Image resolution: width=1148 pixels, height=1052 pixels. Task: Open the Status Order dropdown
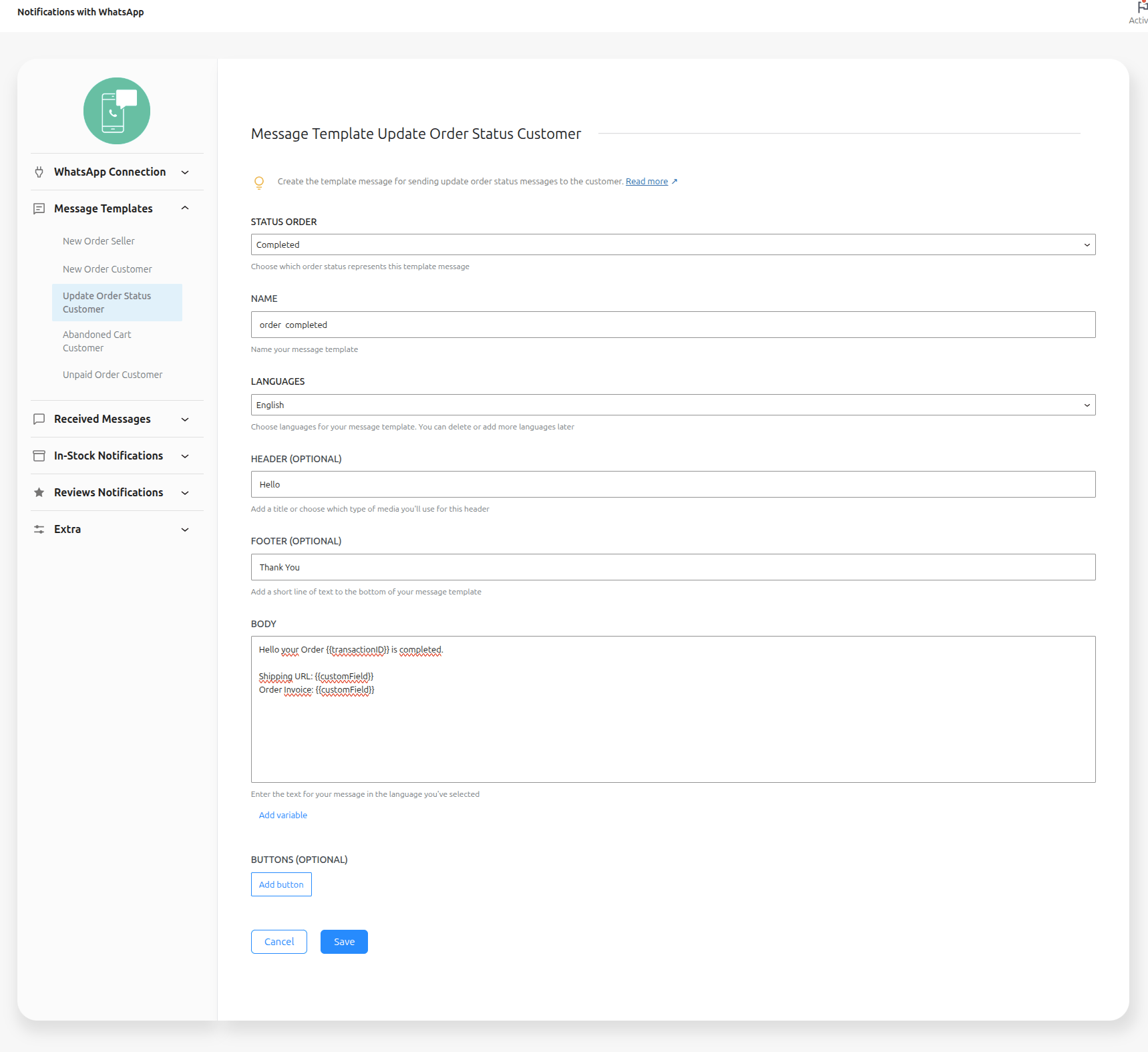[x=673, y=244]
